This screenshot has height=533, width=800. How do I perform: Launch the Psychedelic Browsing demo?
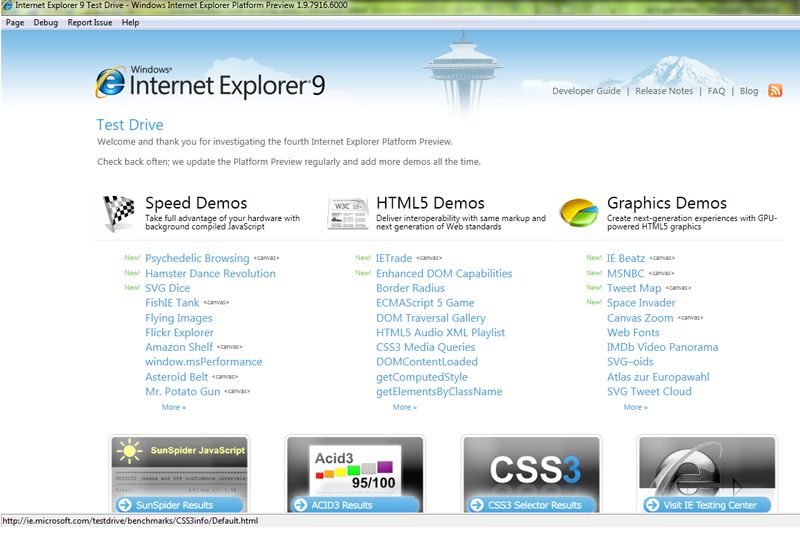point(197,258)
